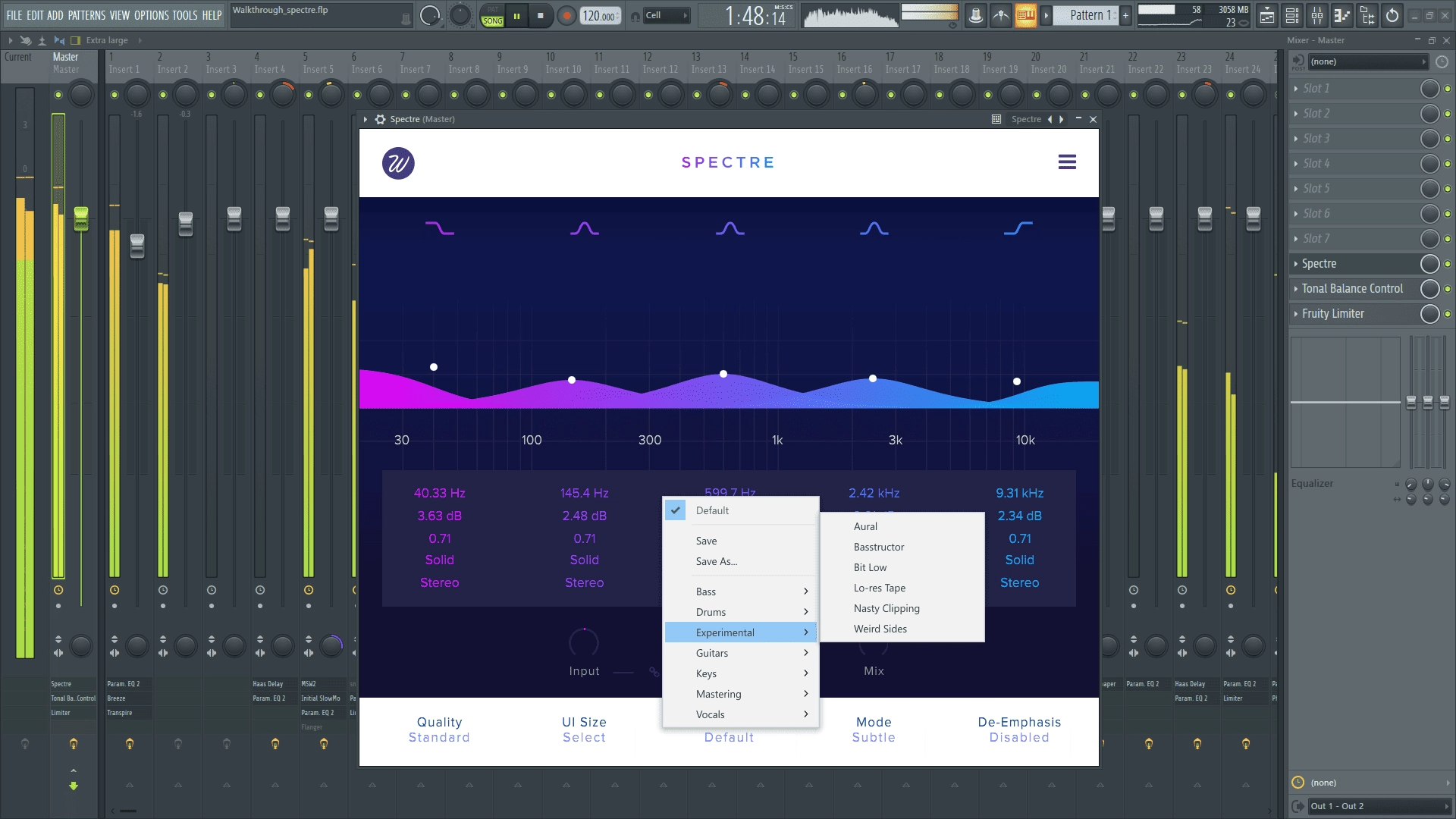Pause playback in transport bar
Screen dimensions: 1456x819
(x=516, y=15)
